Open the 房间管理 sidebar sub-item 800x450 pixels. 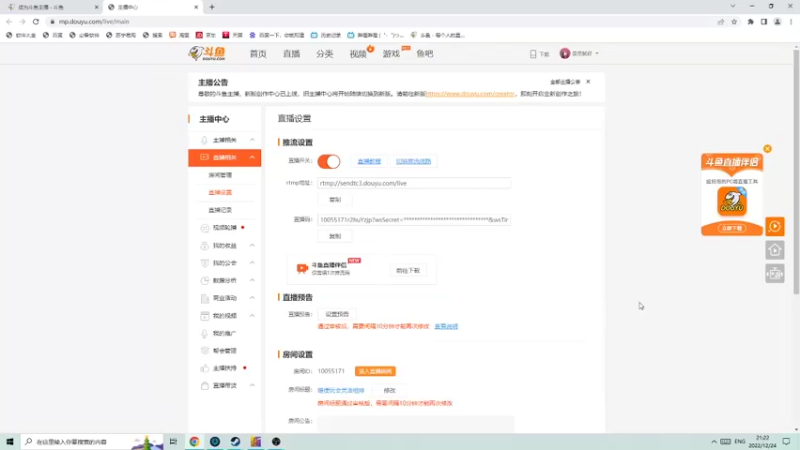(x=220, y=175)
